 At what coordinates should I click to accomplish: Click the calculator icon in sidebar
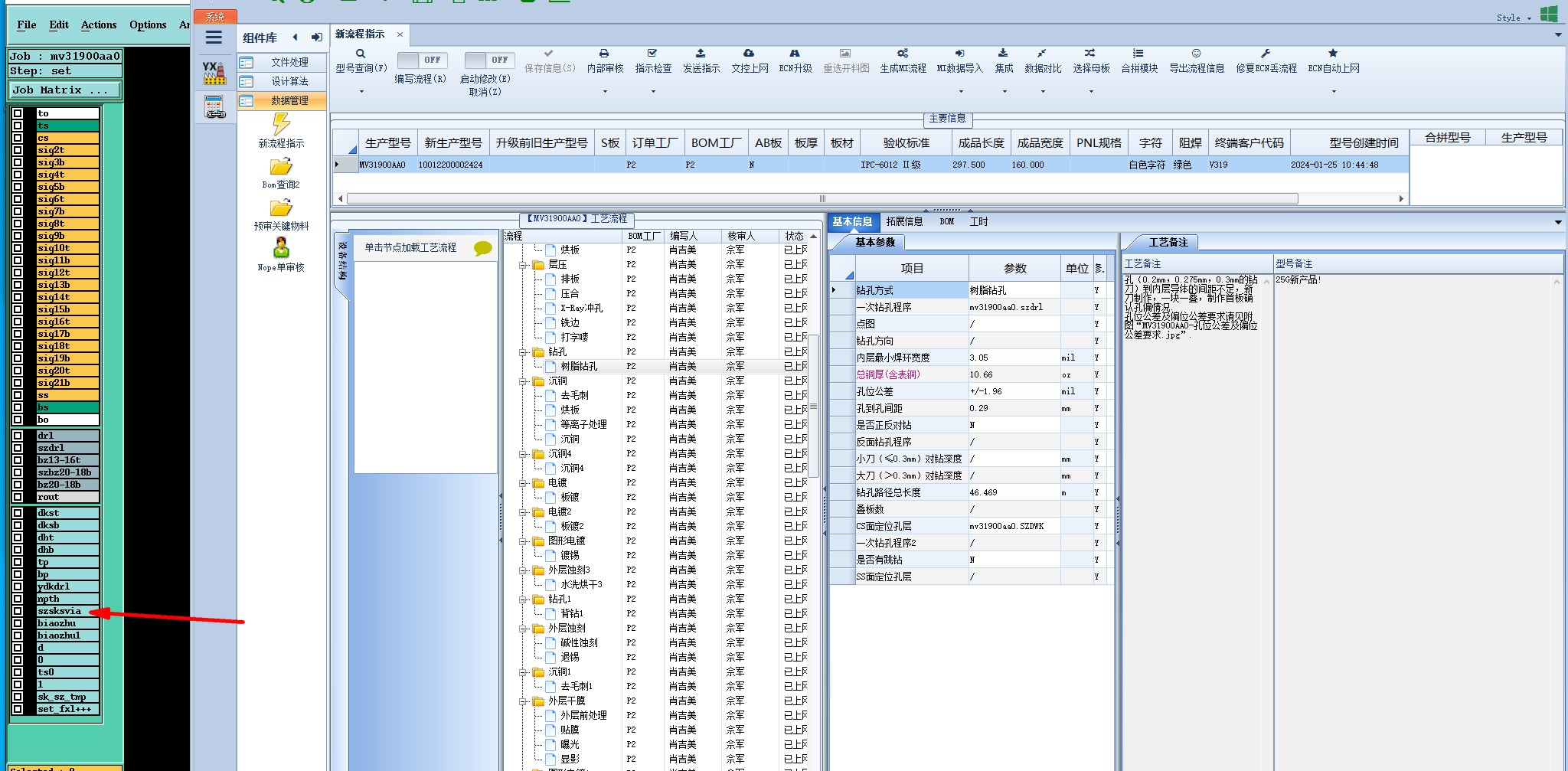[x=215, y=106]
